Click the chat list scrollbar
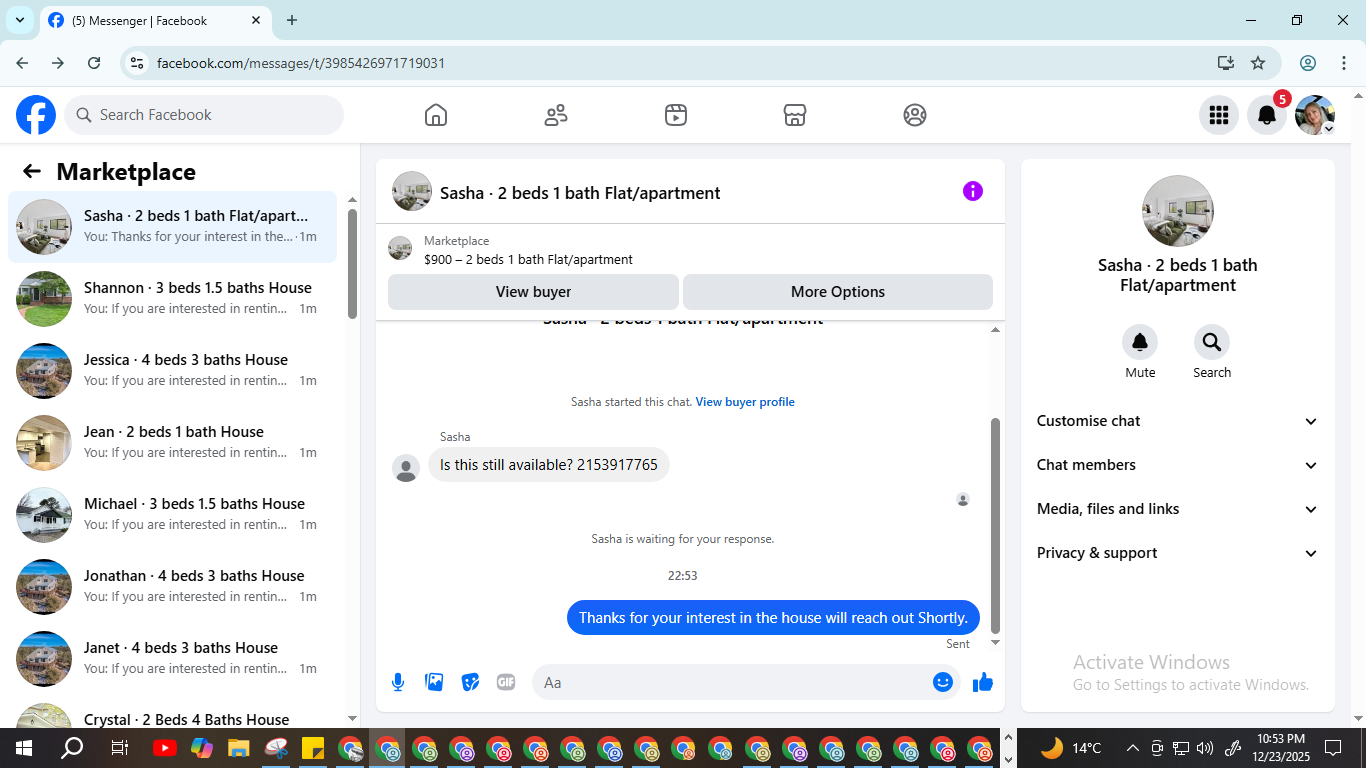Image resolution: width=1366 pixels, height=768 pixels. pyautogui.click(x=352, y=264)
